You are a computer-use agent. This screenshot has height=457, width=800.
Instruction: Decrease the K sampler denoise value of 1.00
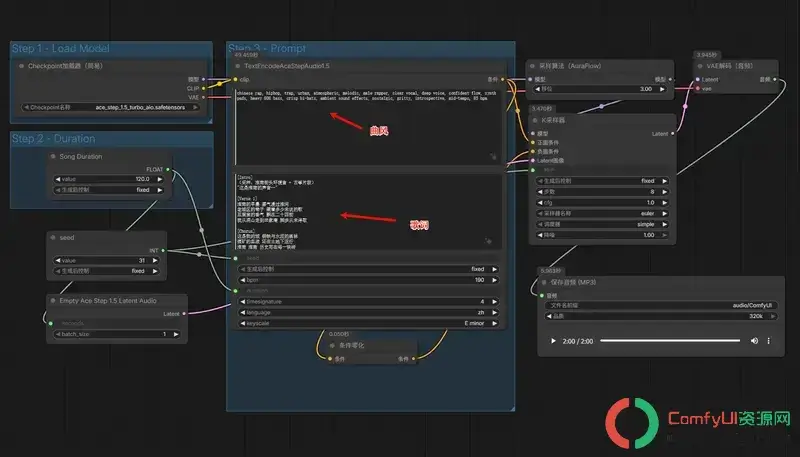point(540,235)
